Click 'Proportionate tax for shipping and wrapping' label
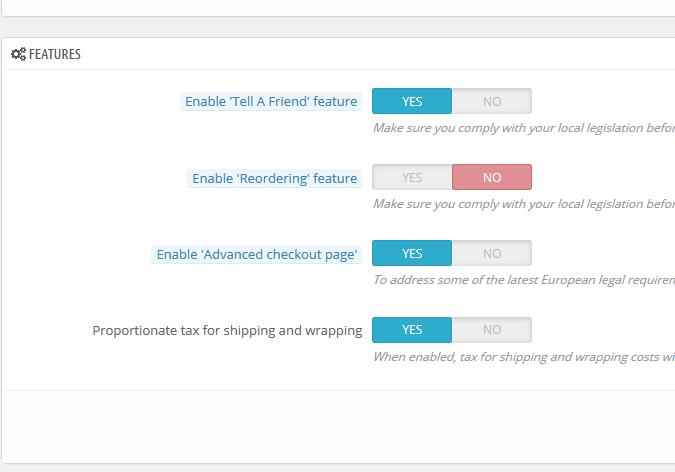Viewport: 675px width, 472px height. (227, 330)
